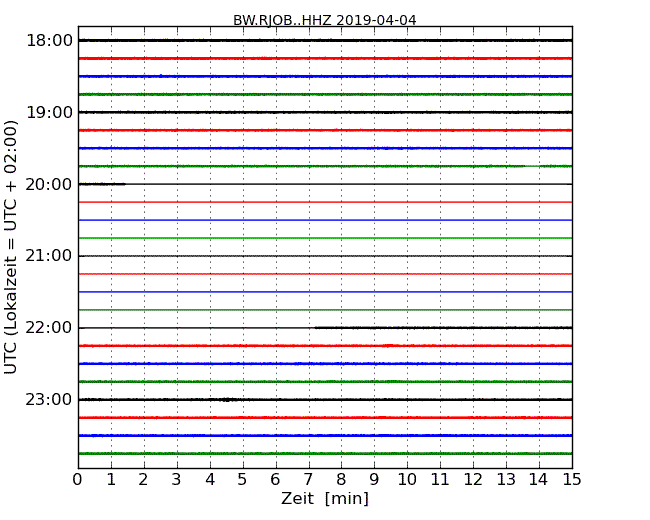This screenshot has width=650, height=520.
Task: Click the 21:00 time label
Action: (49, 256)
